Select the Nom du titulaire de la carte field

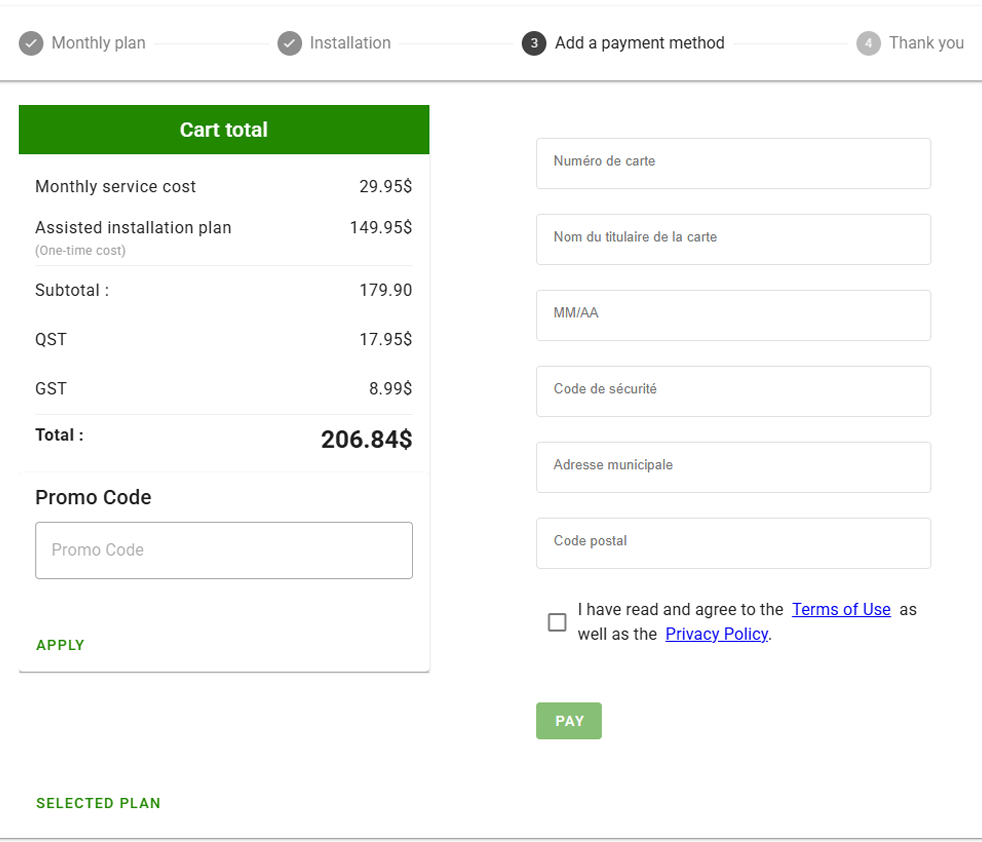click(x=733, y=239)
